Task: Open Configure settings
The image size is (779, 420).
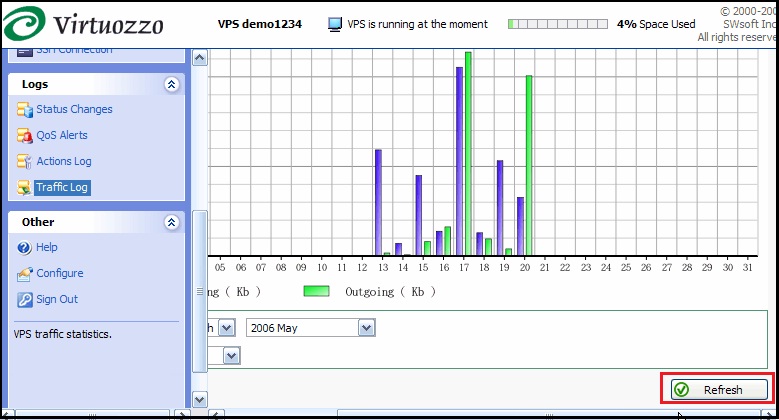Action: [60, 273]
